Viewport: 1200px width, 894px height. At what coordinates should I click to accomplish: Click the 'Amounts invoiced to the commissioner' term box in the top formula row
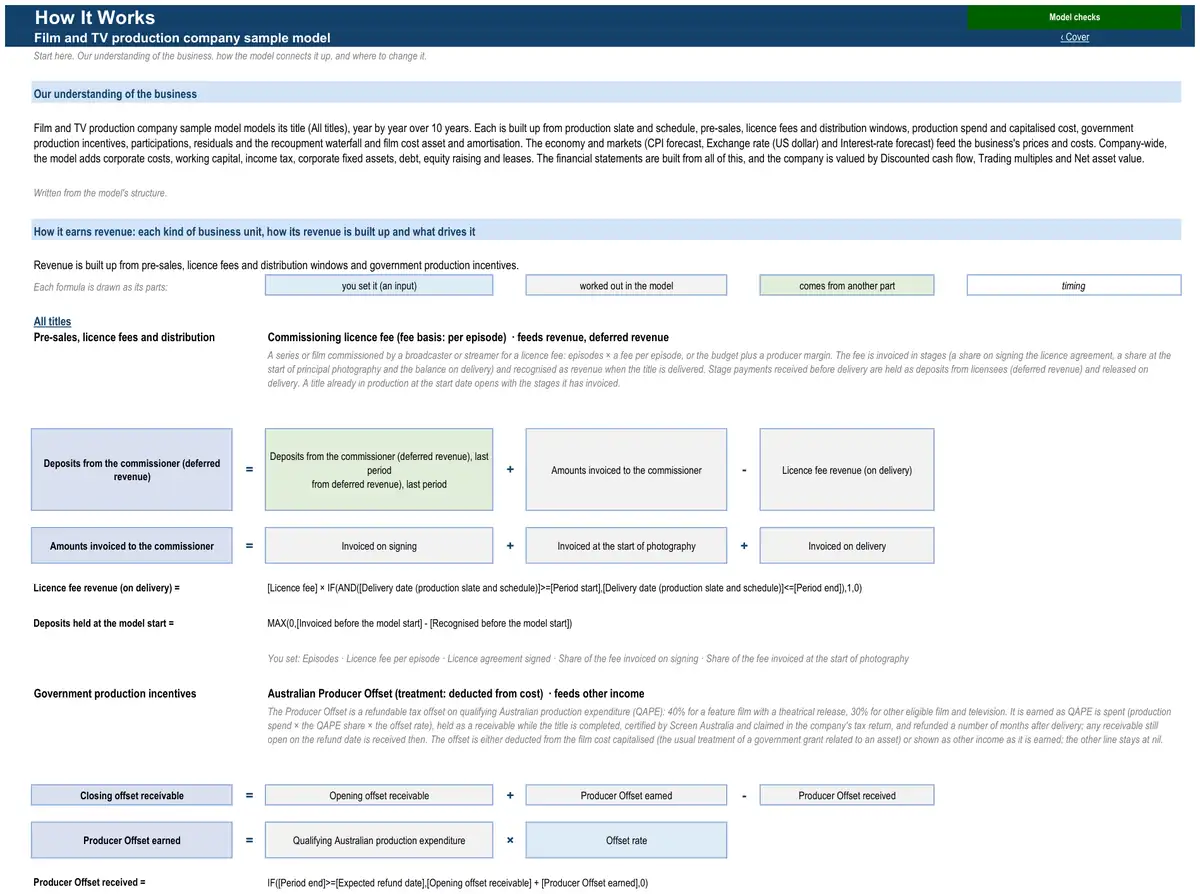pos(626,470)
